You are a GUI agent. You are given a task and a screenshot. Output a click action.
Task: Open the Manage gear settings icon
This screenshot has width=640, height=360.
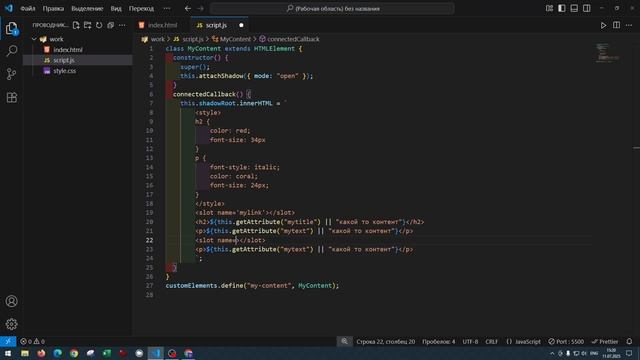tap(11, 324)
